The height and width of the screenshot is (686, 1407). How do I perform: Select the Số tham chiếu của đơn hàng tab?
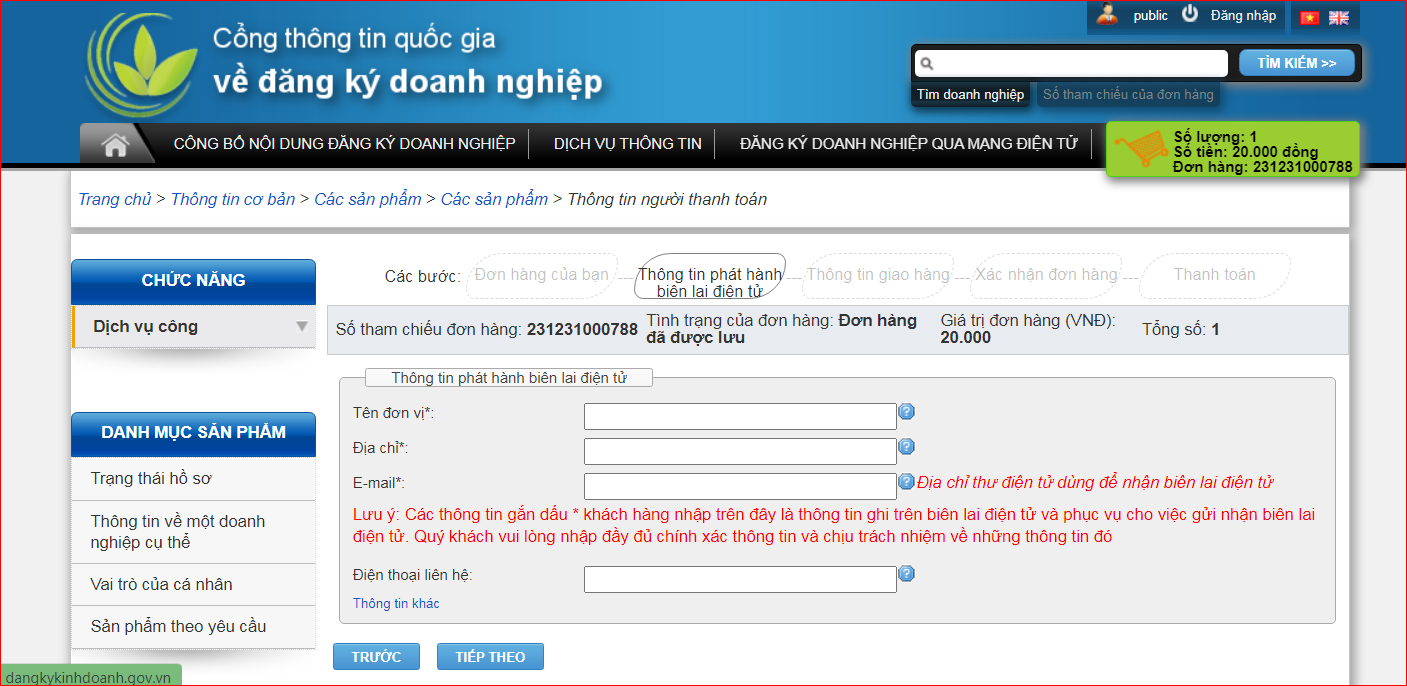pyautogui.click(x=1127, y=95)
